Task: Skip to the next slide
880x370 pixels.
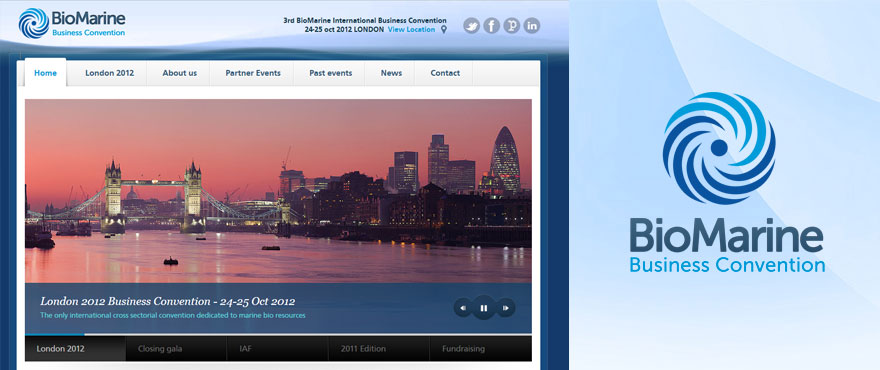Action: pos(505,308)
